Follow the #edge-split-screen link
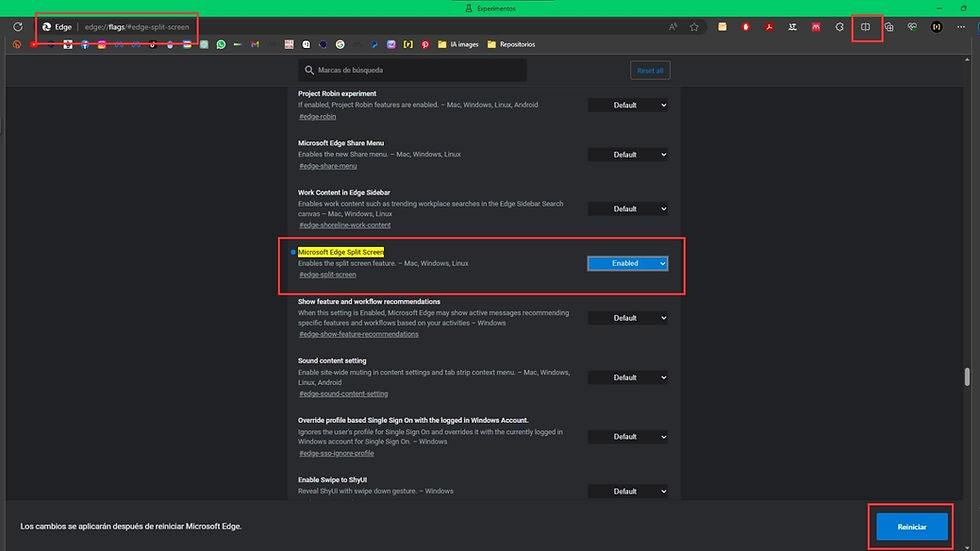Viewport: 980px width, 551px height. [328, 275]
